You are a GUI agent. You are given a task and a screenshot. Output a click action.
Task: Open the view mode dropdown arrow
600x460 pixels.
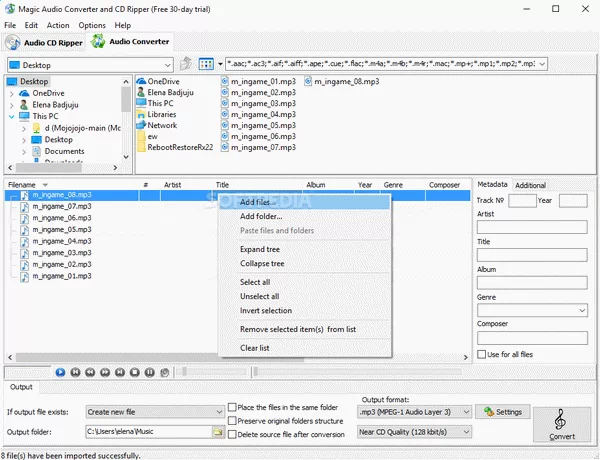pyautogui.click(x=220, y=64)
